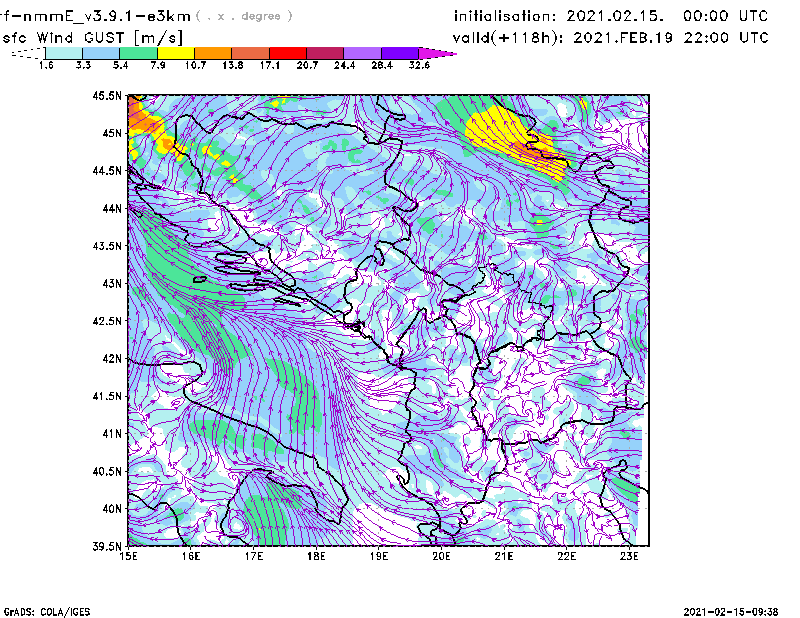The width and height of the screenshot is (800, 618).
Task: Select the 40.5N latitude label
Action: pyautogui.click(x=108, y=471)
